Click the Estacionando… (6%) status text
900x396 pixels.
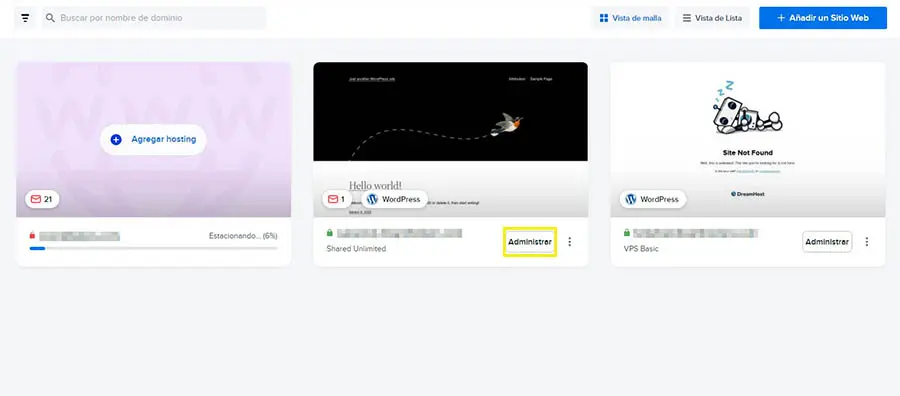point(243,235)
